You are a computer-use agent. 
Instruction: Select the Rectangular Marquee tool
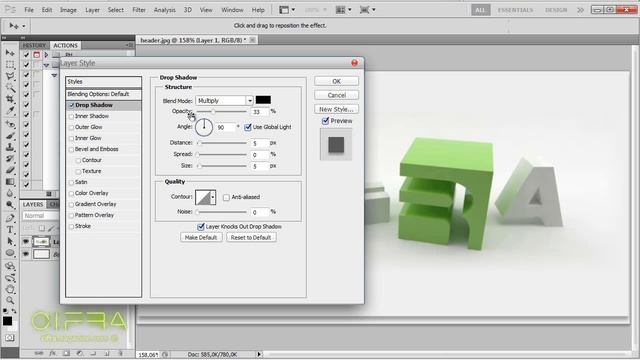(x=10, y=64)
